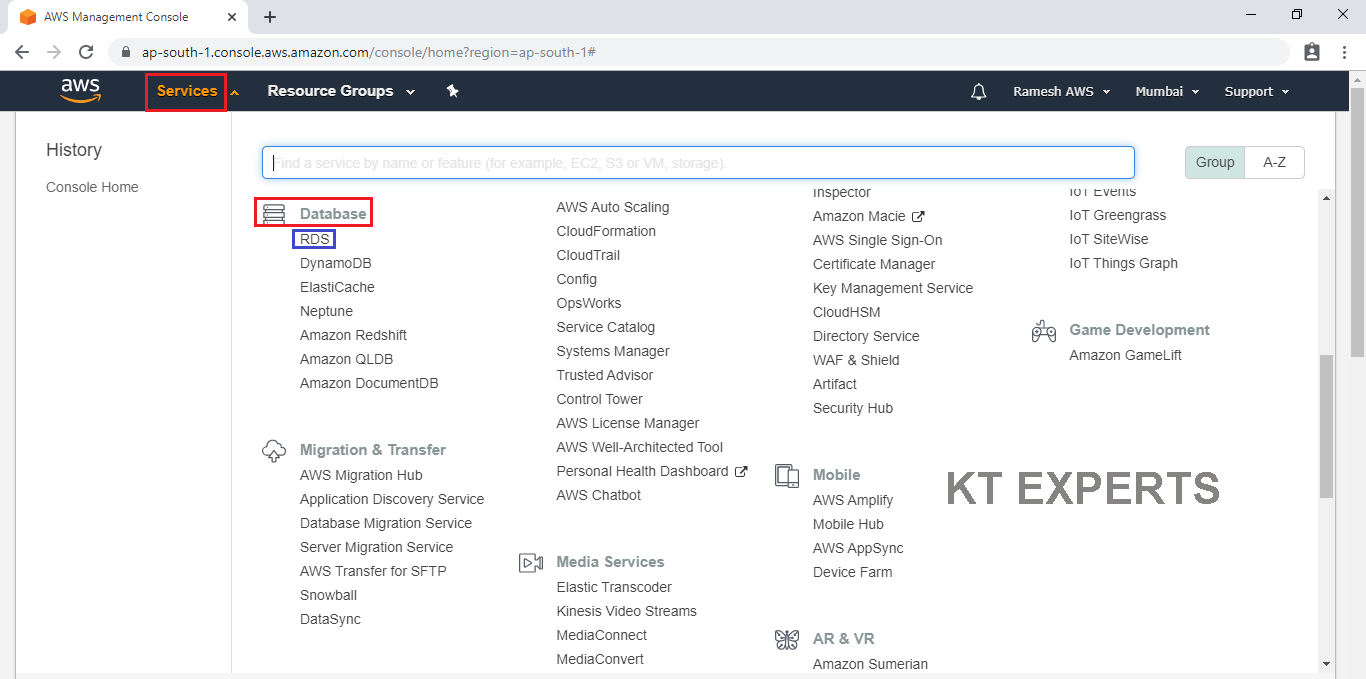Open Certificate Manager
The width and height of the screenshot is (1366, 679).
(874, 264)
